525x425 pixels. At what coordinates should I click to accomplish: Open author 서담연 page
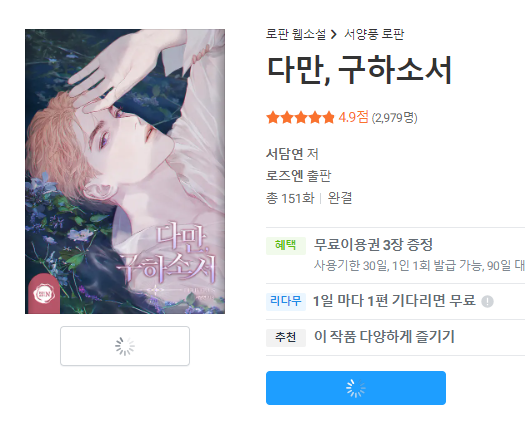(286, 154)
